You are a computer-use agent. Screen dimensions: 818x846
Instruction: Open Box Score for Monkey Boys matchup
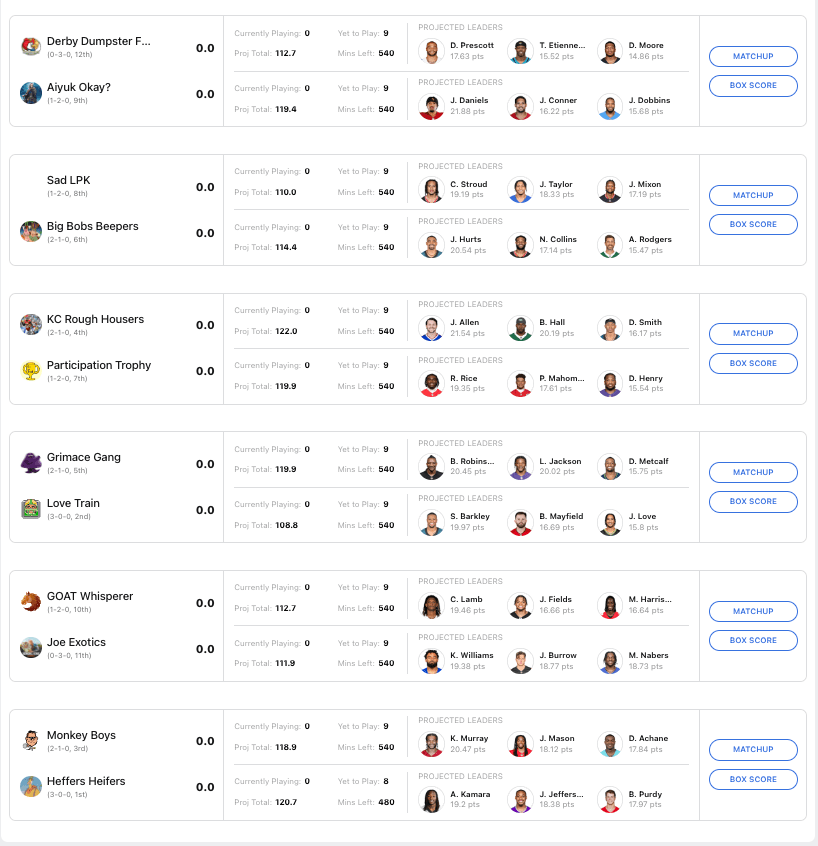(x=753, y=780)
